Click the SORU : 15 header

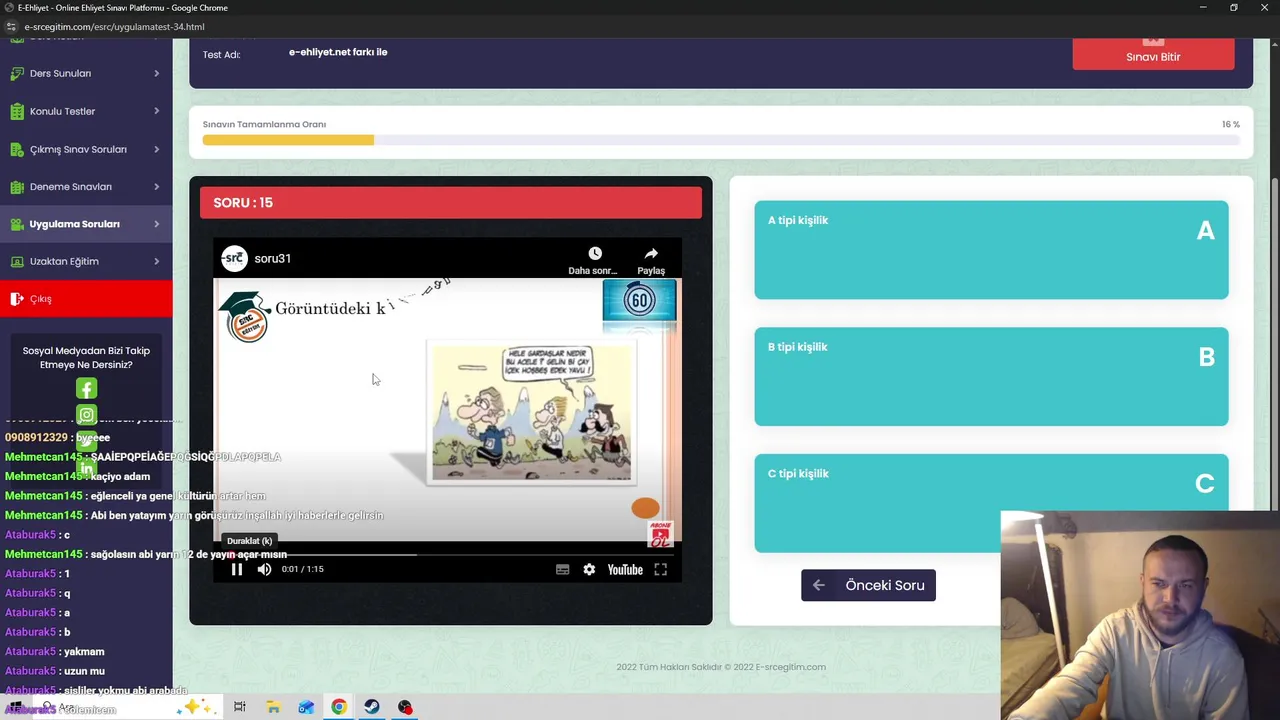point(451,202)
